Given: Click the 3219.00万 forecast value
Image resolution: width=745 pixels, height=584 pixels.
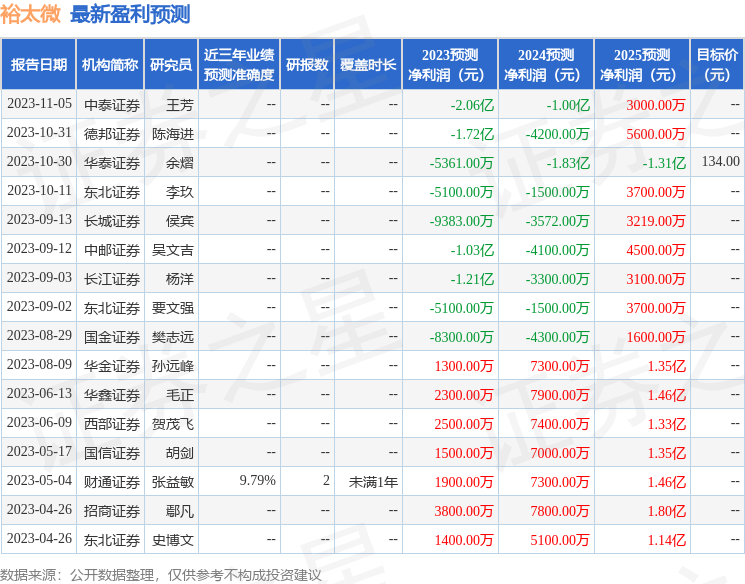Looking at the screenshot, I should tap(655, 221).
